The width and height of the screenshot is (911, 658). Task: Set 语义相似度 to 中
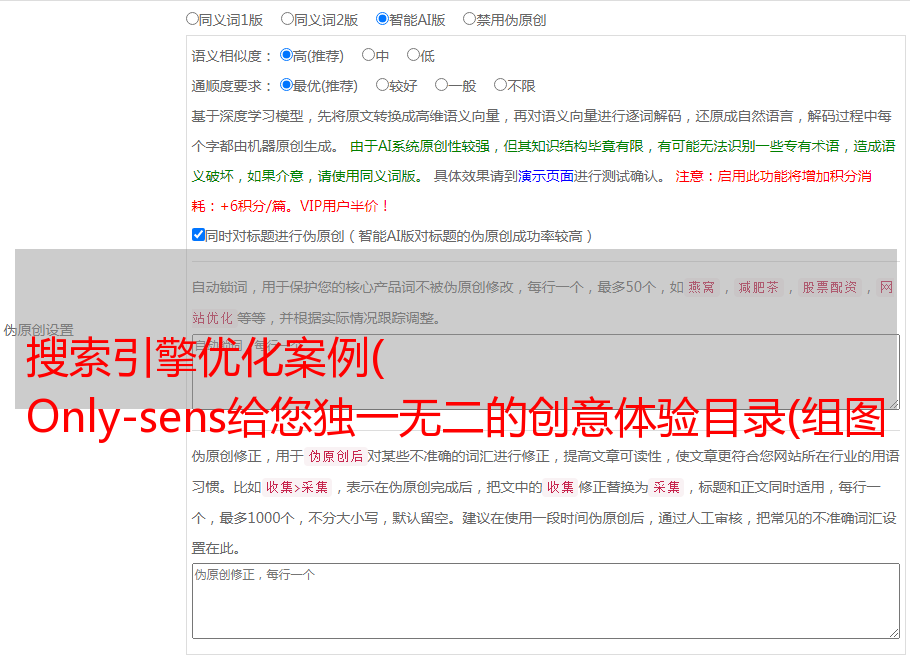click(x=368, y=55)
